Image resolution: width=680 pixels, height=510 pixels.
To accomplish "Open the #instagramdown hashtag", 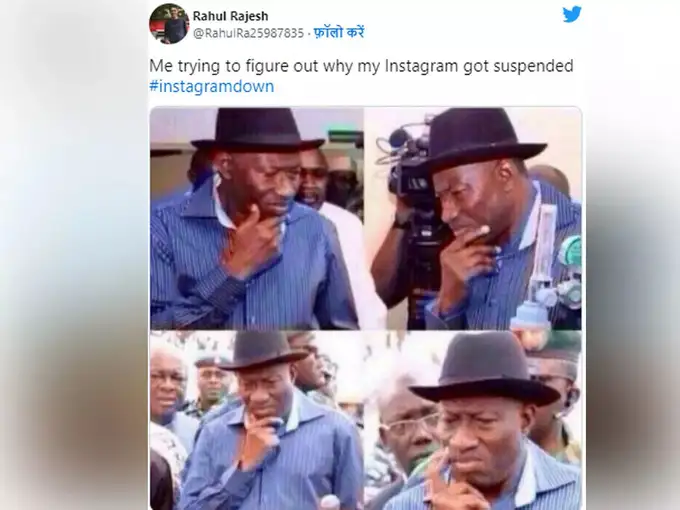I will point(211,87).
